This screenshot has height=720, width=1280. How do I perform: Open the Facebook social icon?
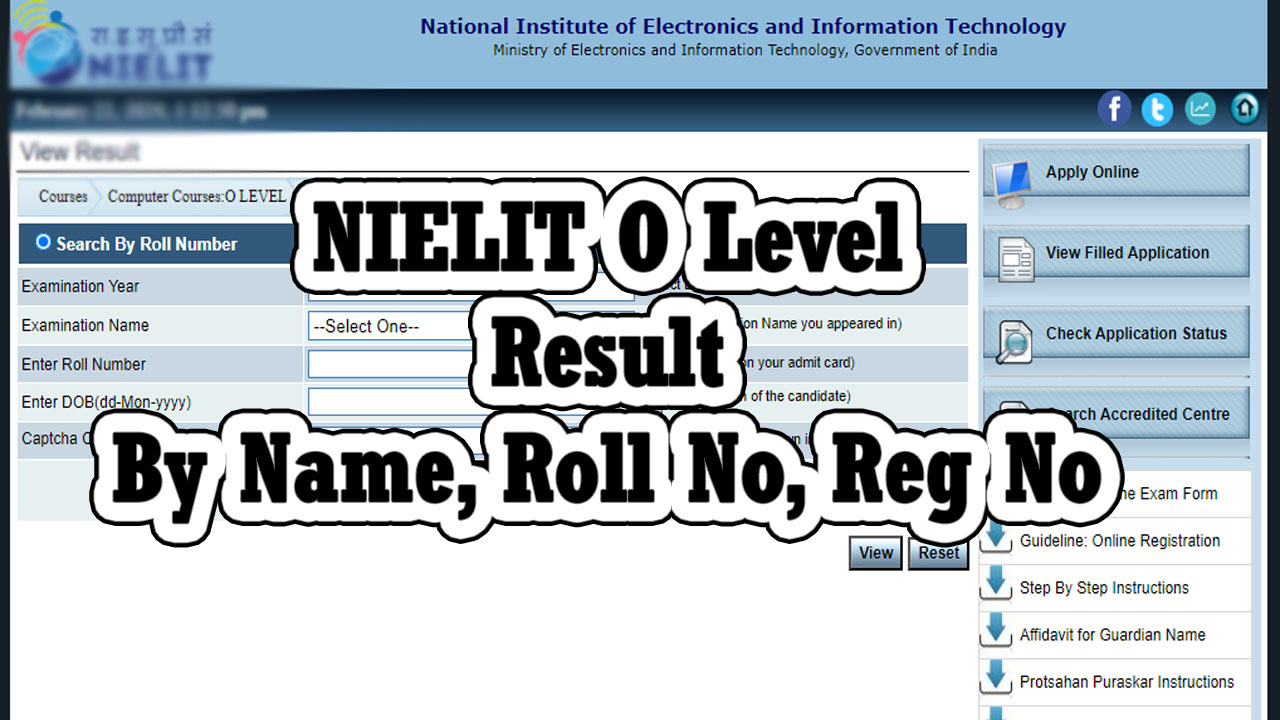[1114, 109]
